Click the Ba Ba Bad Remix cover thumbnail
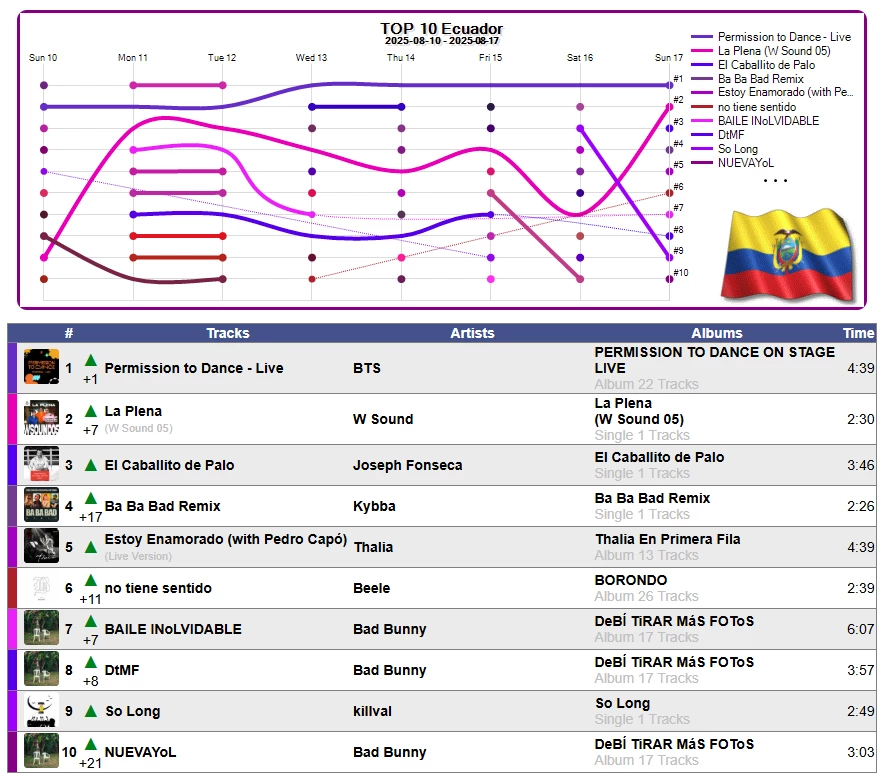This screenshot has width=883, height=778. click(x=41, y=505)
